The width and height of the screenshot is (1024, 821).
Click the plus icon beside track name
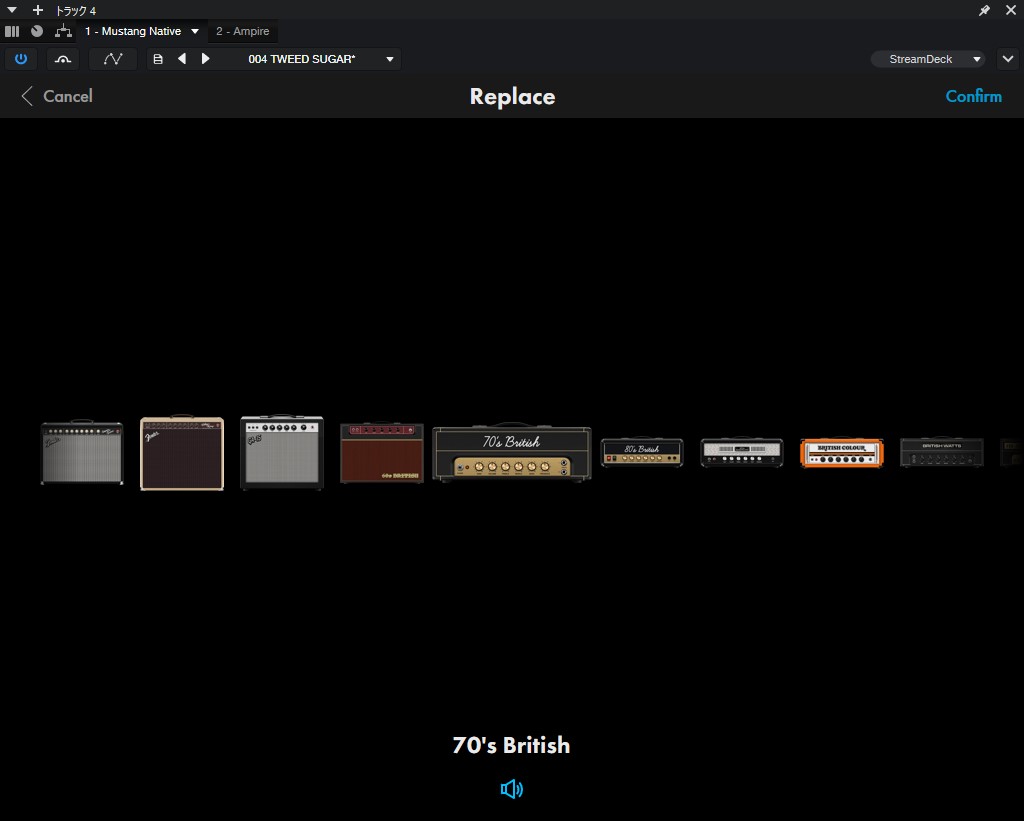click(x=38, y=10)
